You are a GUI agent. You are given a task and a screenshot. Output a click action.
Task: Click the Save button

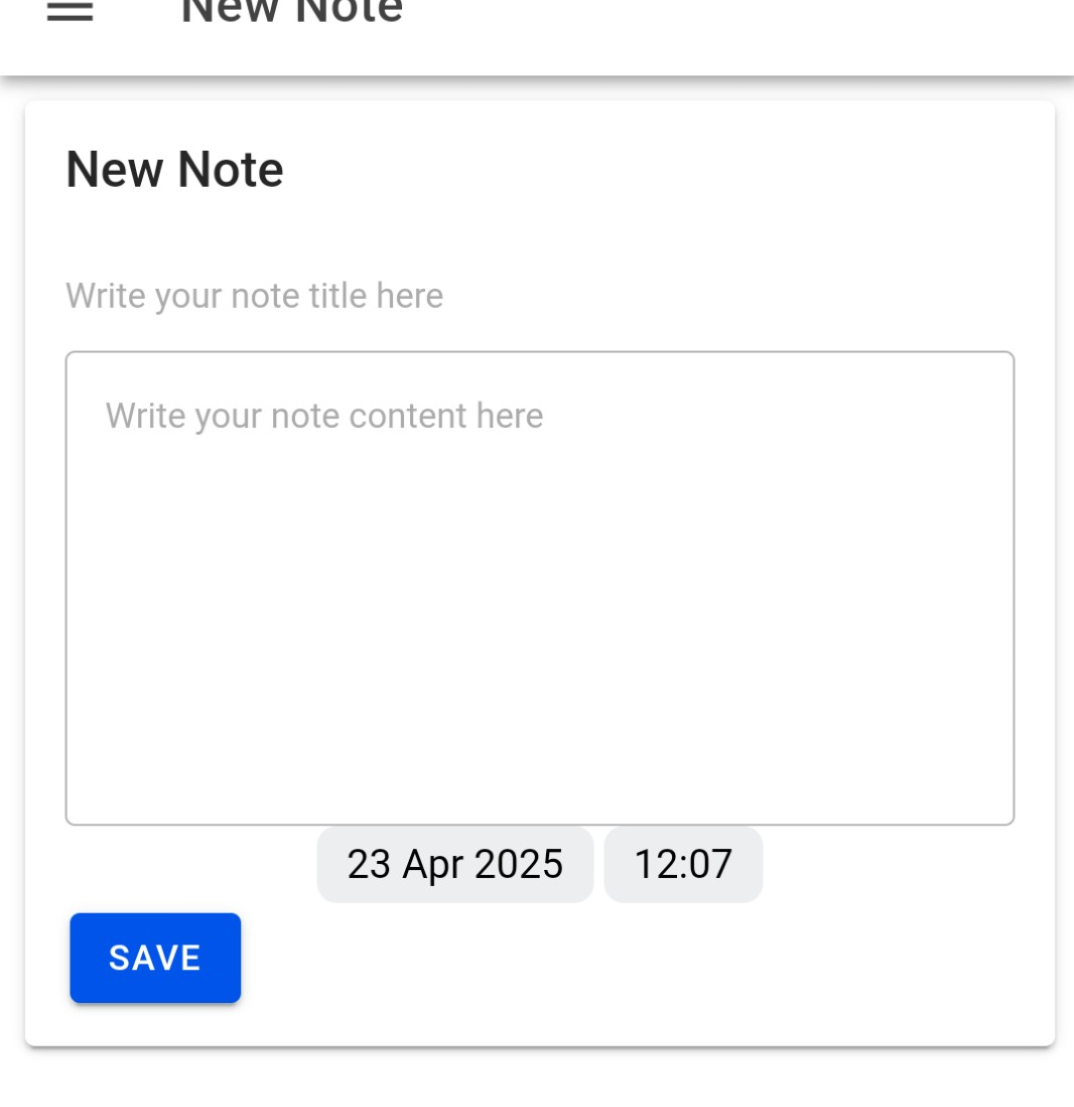click(x=155, y=957)
